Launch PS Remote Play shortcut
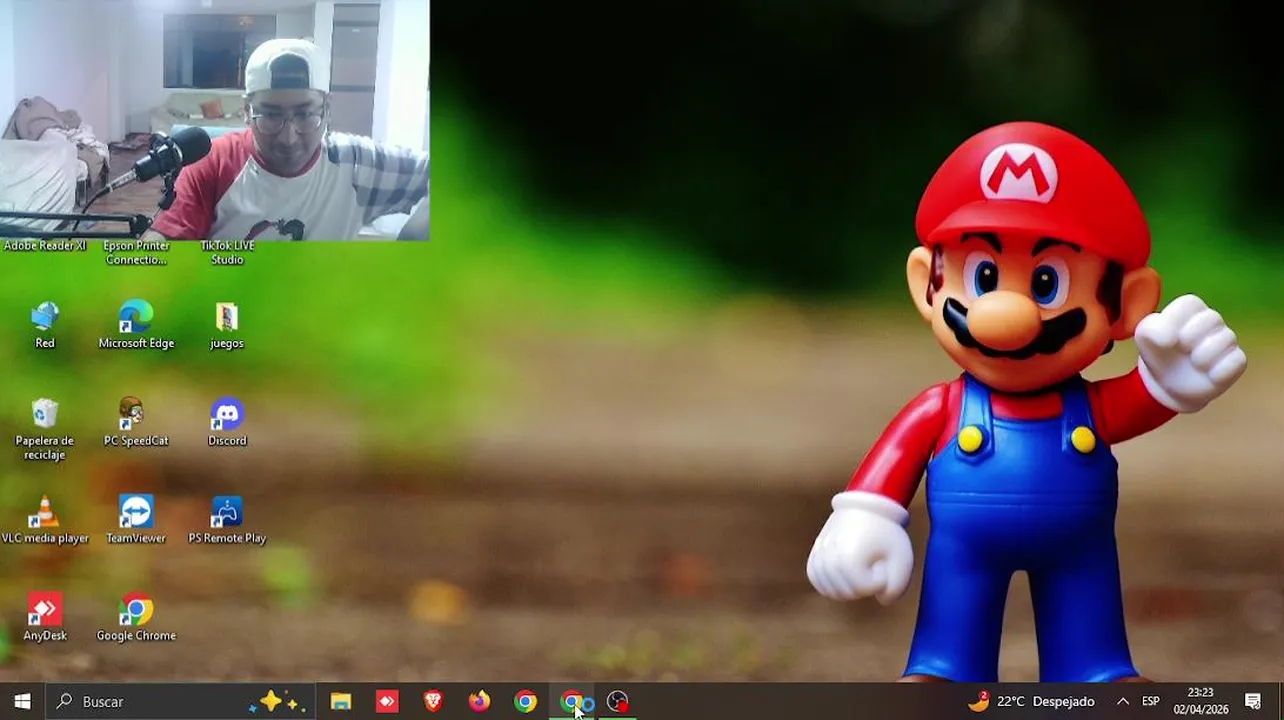The width and height of the screenshot is (1284, 720). [227, 521]
